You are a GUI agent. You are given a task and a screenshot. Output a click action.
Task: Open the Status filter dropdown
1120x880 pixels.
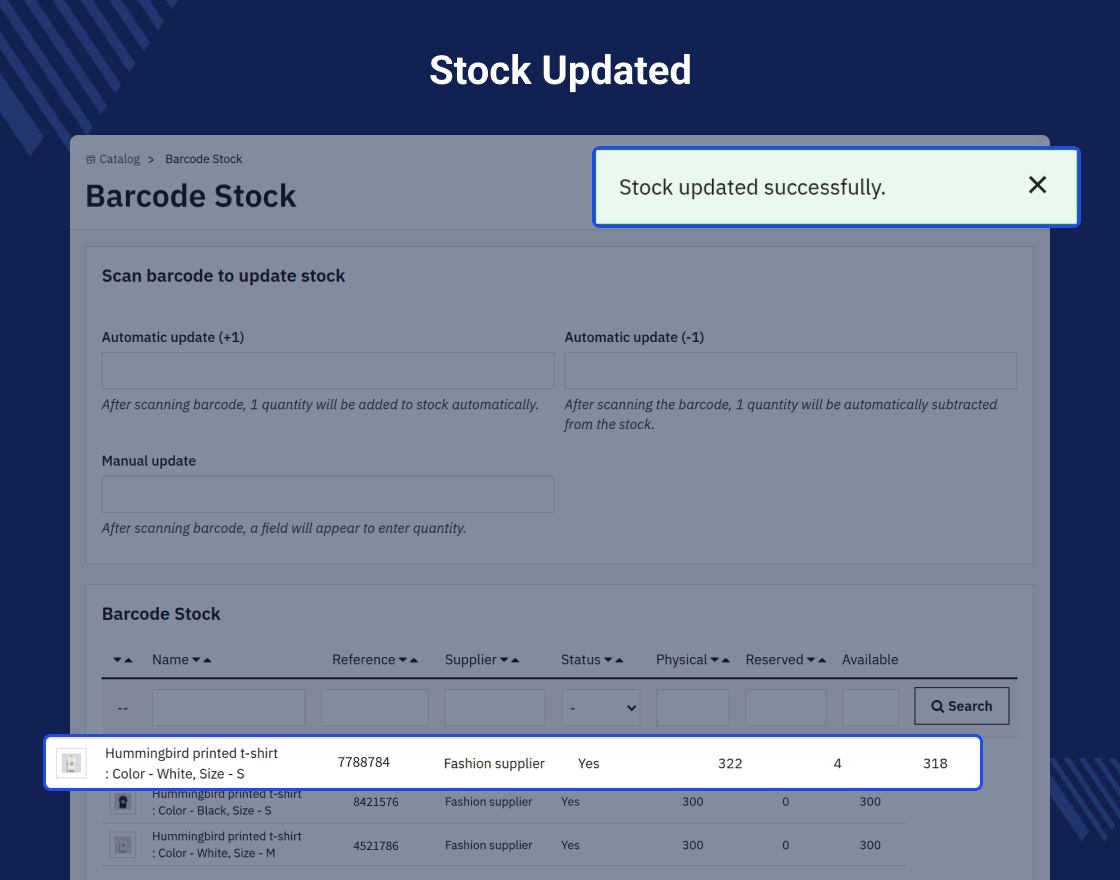coord(601,708)
